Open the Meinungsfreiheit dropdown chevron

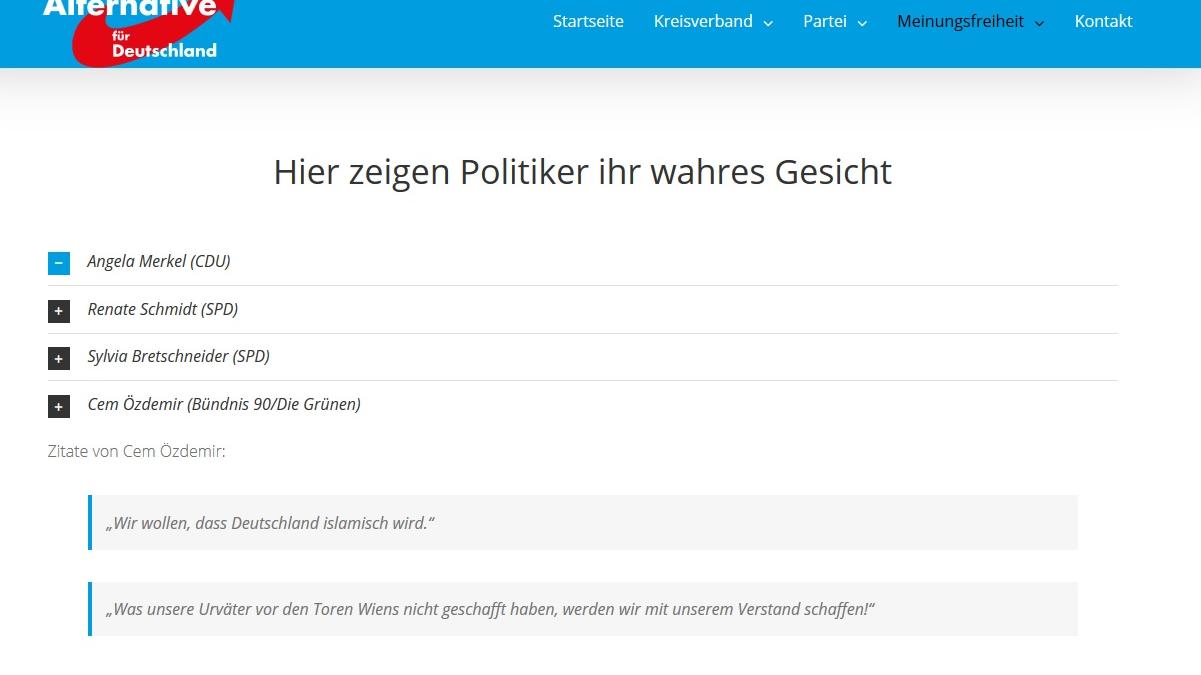(x=1039, y=23)
